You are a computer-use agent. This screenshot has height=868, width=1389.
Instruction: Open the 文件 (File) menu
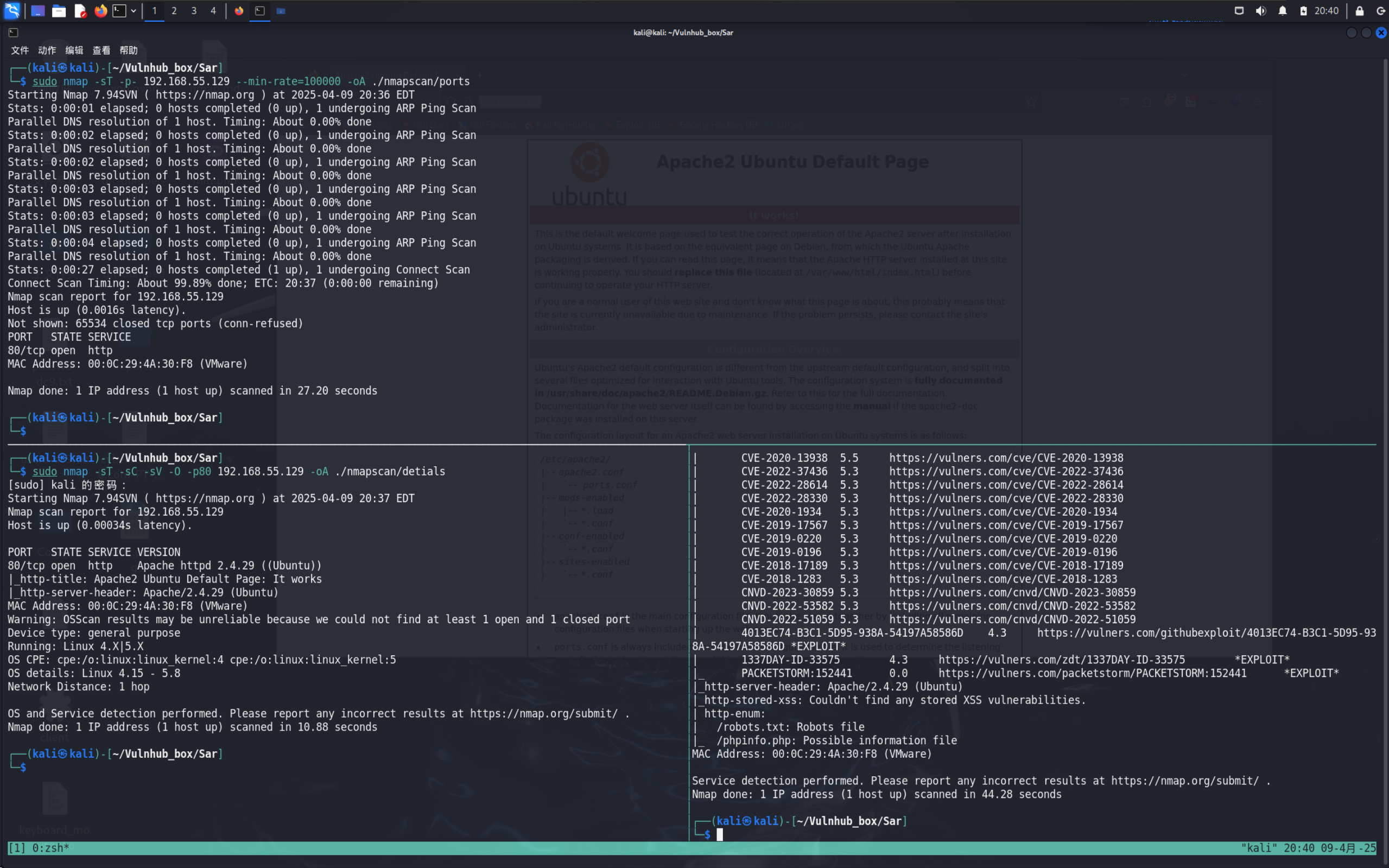(20, 50)
